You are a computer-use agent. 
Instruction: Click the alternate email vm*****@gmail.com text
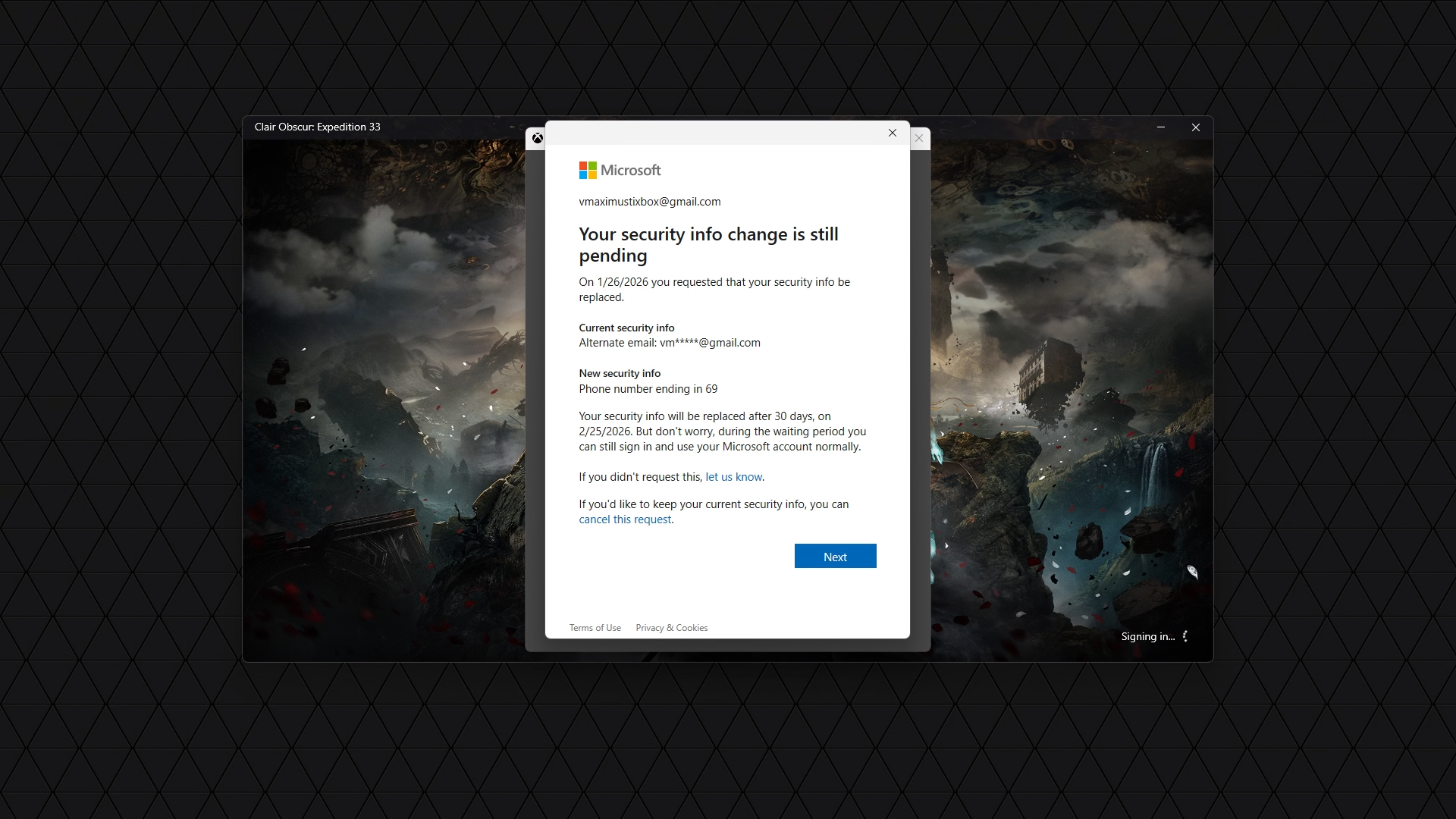pyautogui.click(x=710, y=343)
